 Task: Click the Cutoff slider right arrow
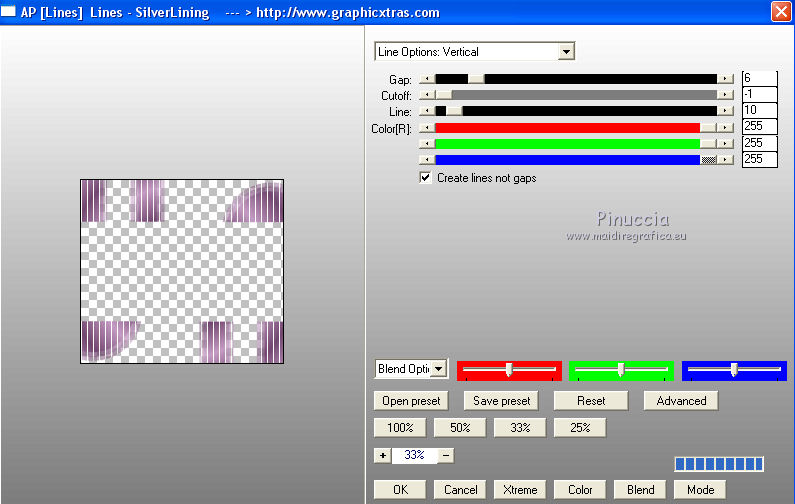(x=726, y=95)
